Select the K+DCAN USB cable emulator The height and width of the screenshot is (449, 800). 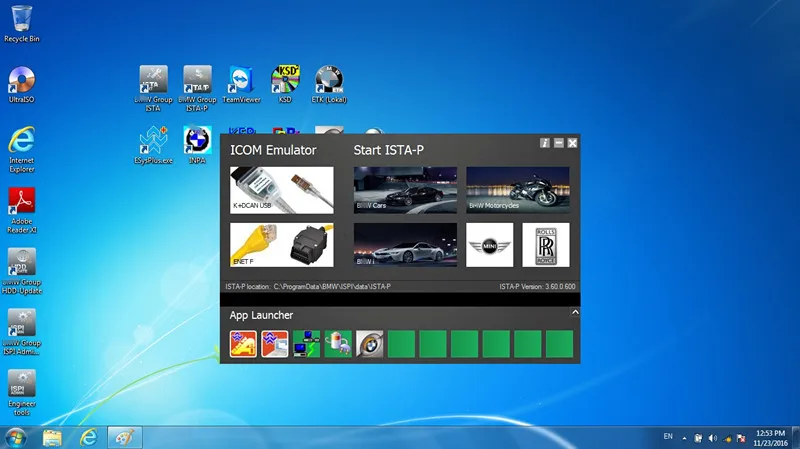tap(281, 190)
